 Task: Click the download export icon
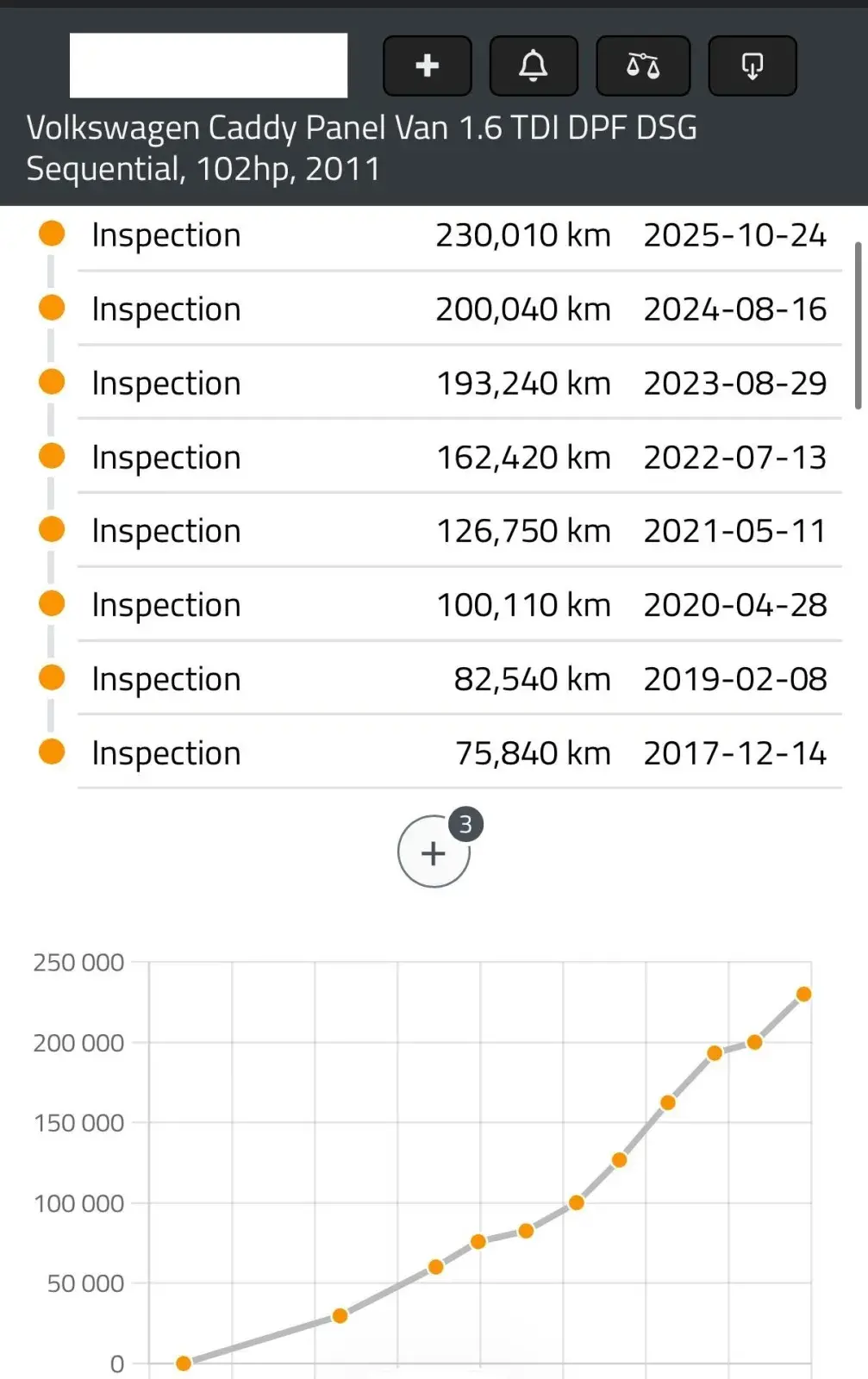pos(752,66)
